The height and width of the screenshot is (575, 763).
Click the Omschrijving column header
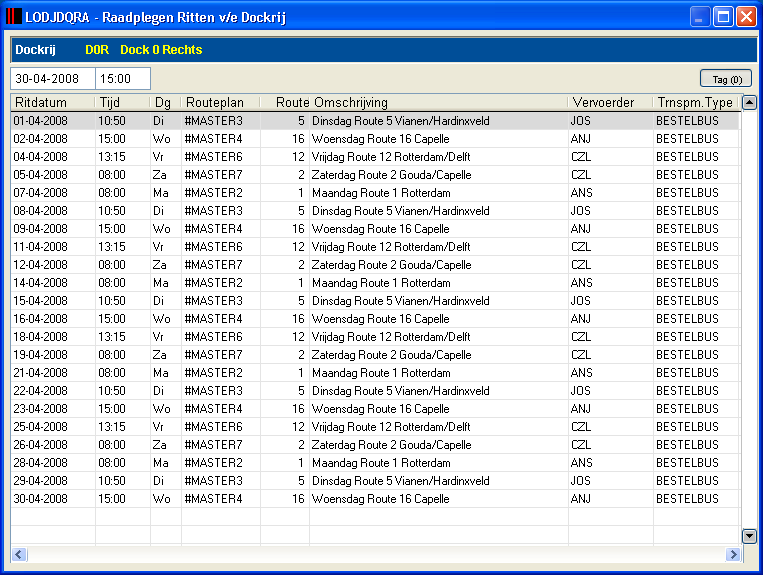tap(438, 103)
